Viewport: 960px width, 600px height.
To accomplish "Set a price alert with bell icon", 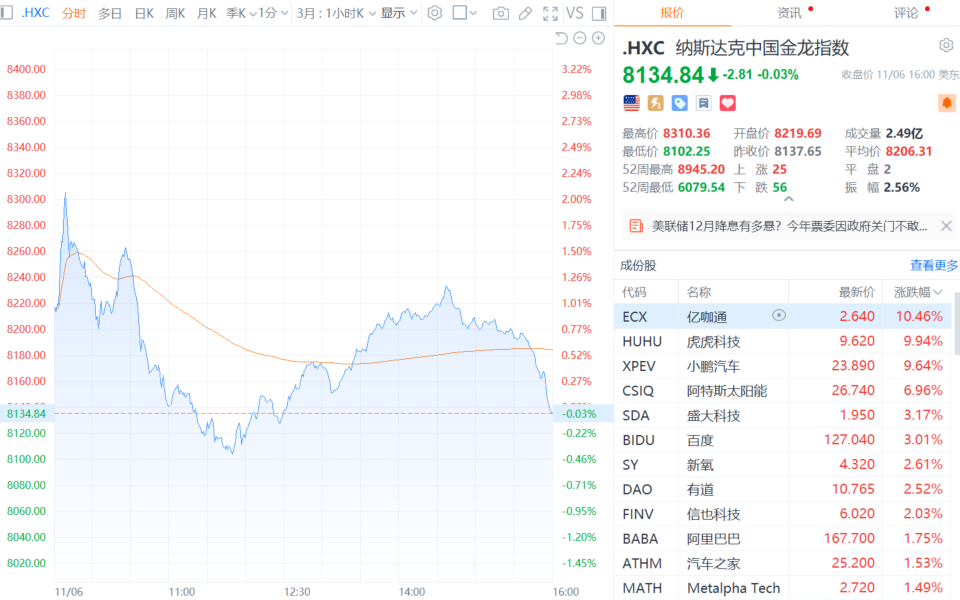I will coord(947,103).
